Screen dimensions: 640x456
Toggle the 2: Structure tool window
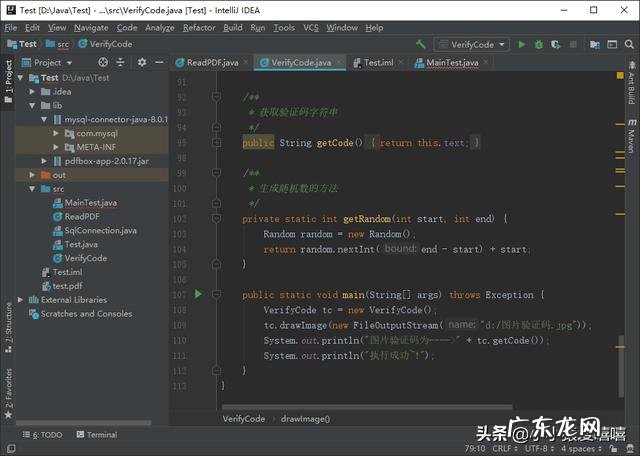tap(8, 327)
